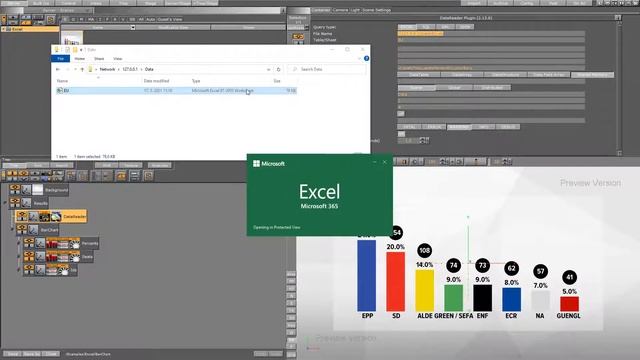Click the red SD bar in preview
This screenshot has width=640, height=360.
coord(396,282)
